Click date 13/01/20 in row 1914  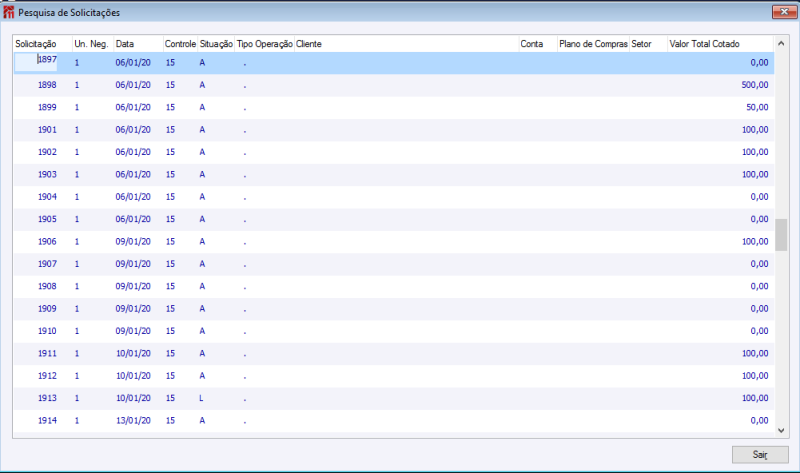coord(133,421)
